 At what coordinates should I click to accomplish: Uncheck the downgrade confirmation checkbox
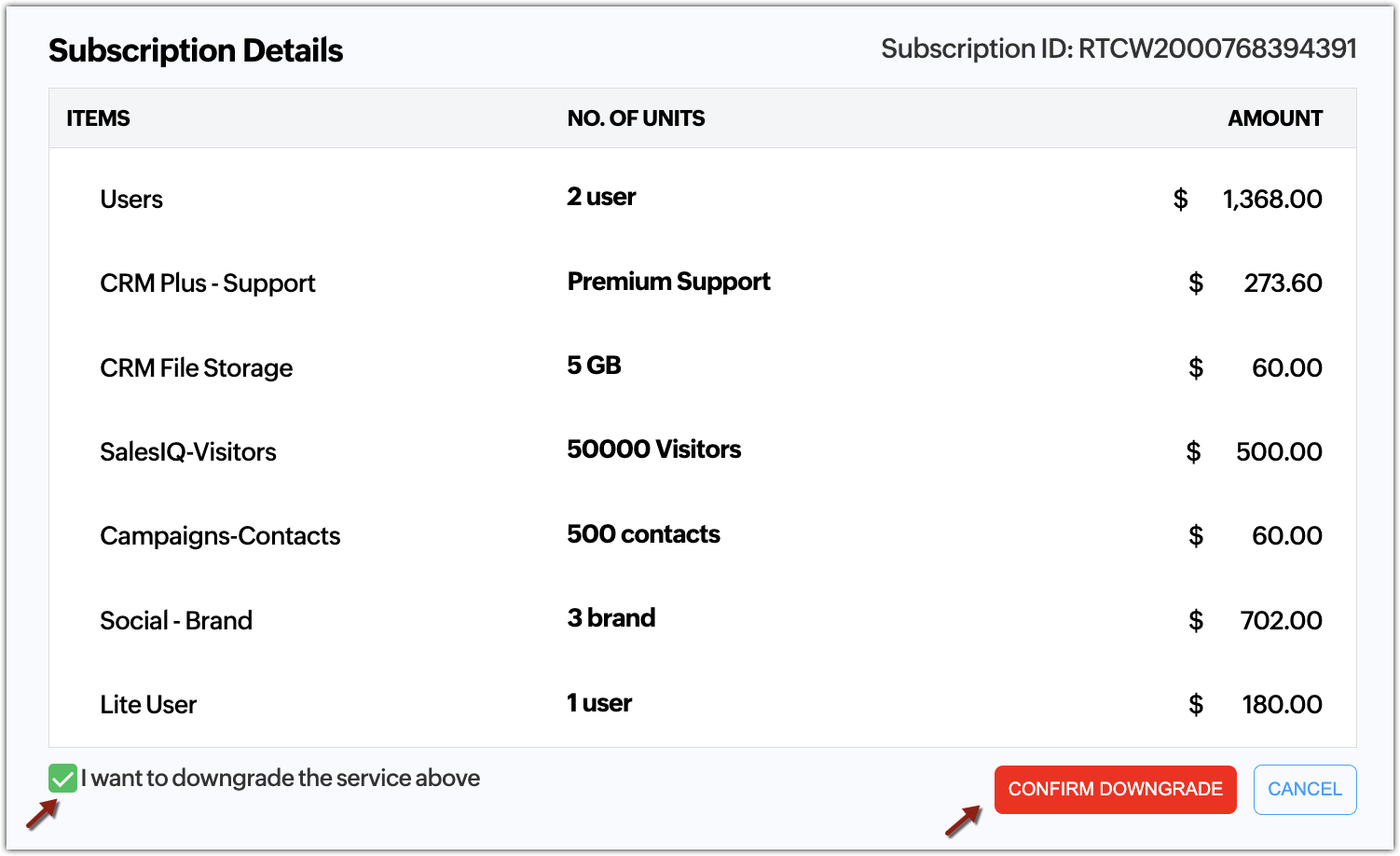pos(62,778)
